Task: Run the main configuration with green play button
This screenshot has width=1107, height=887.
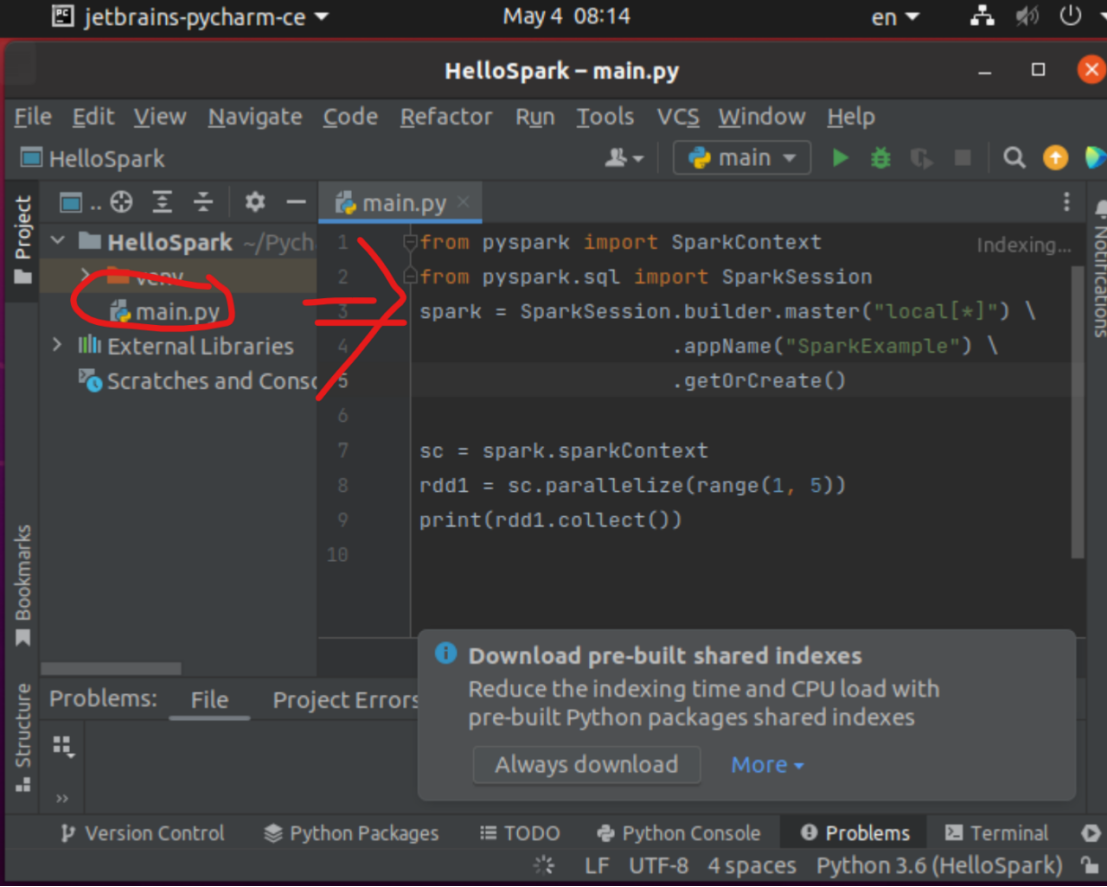Action: [839, 157]
